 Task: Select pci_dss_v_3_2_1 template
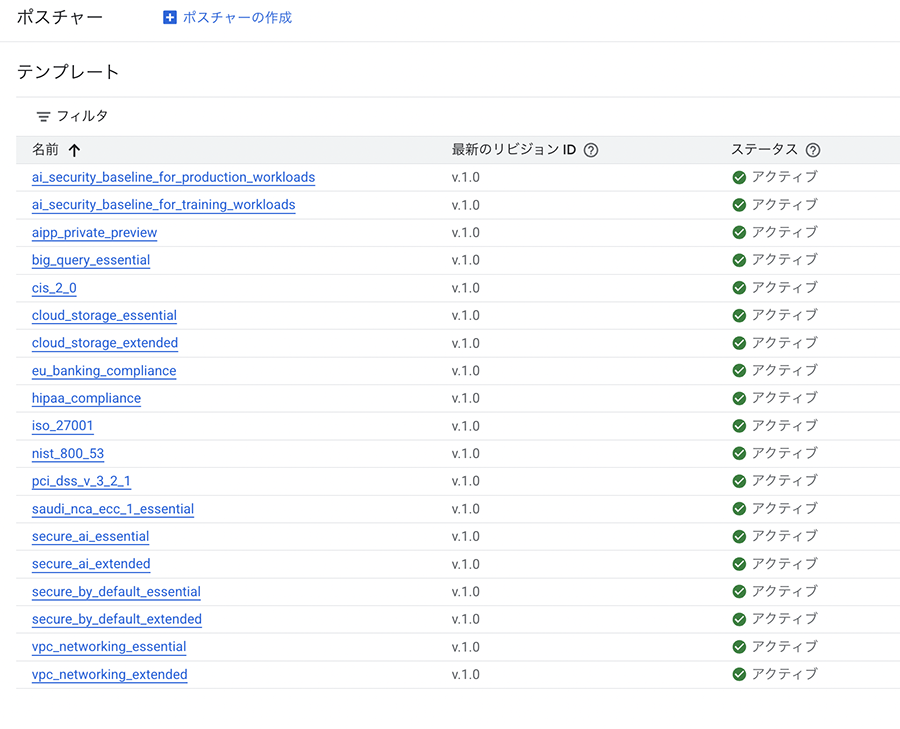click(81, 481)
